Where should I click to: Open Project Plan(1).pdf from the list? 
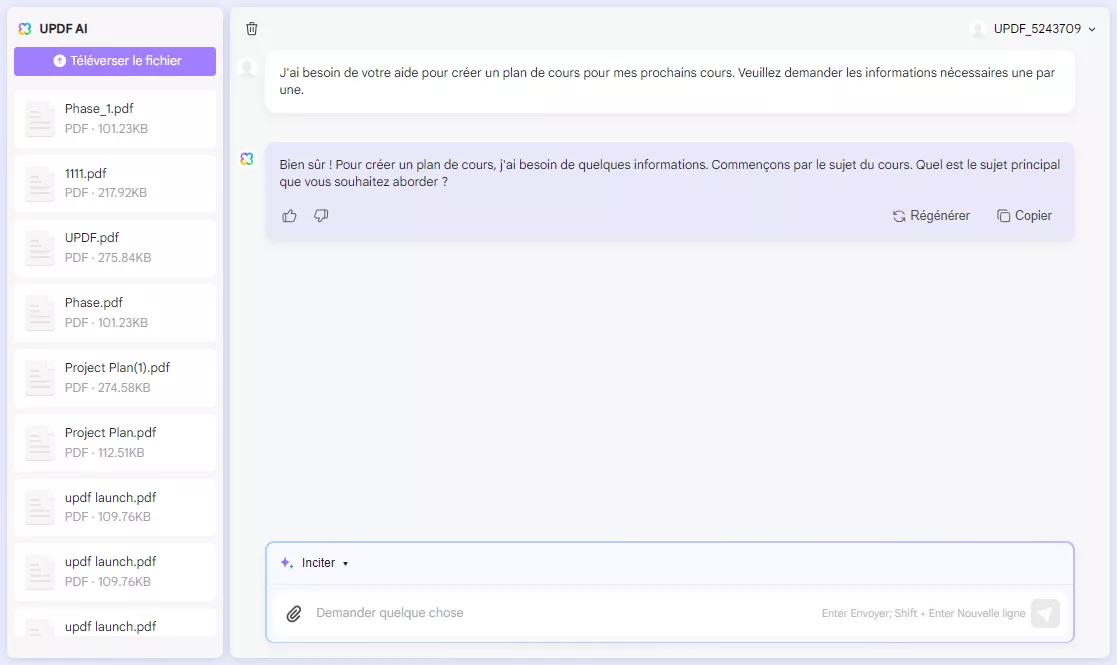[x=114, y=377]
